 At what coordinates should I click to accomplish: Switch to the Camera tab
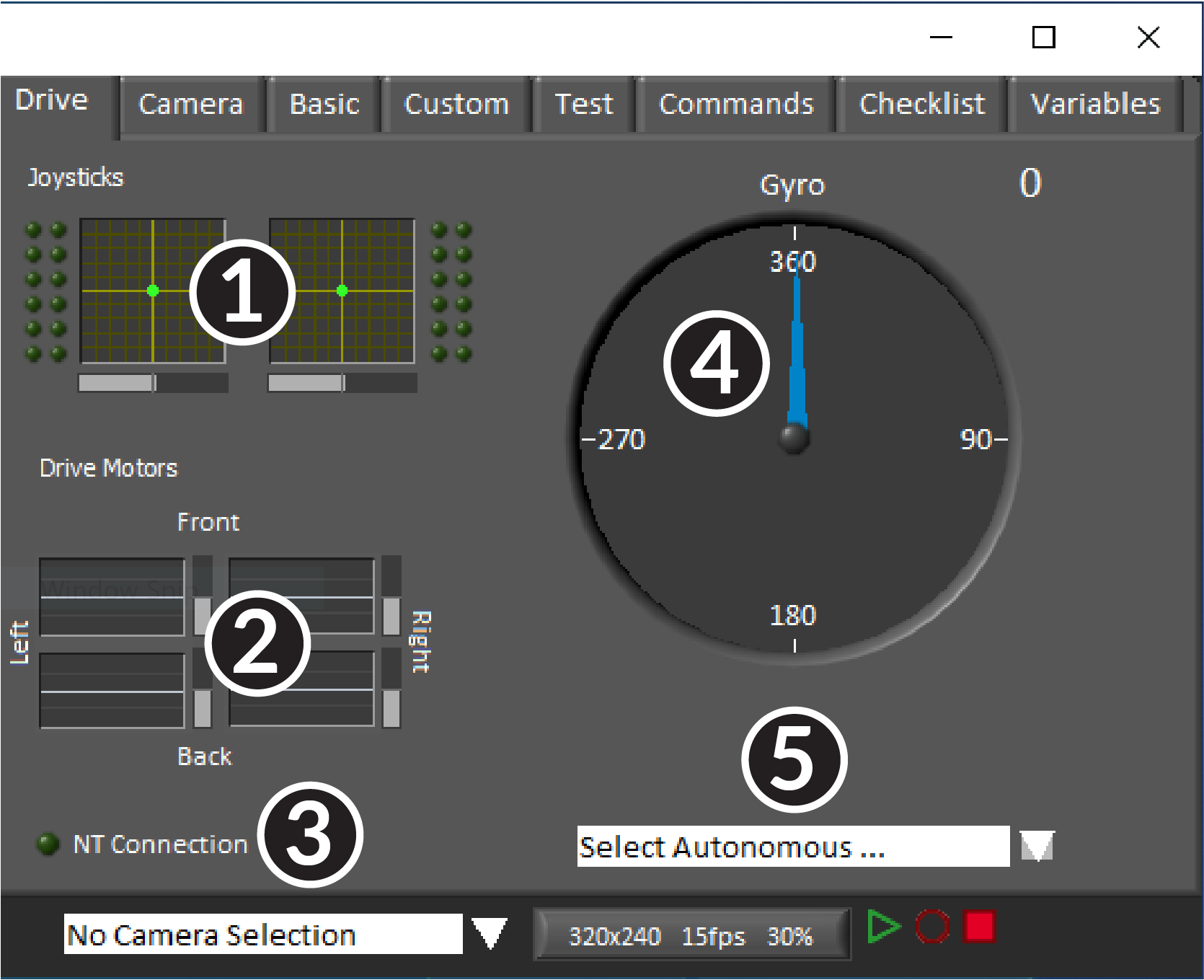[x=190, y=105]
